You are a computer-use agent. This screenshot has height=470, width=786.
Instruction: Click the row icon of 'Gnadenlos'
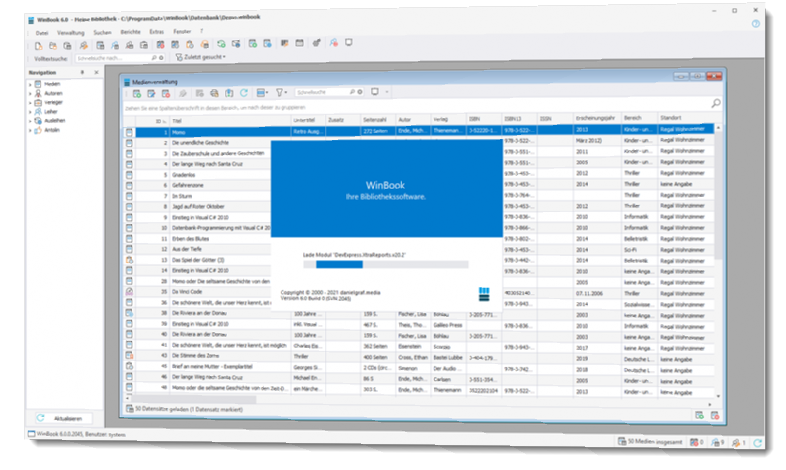(129, 175)
